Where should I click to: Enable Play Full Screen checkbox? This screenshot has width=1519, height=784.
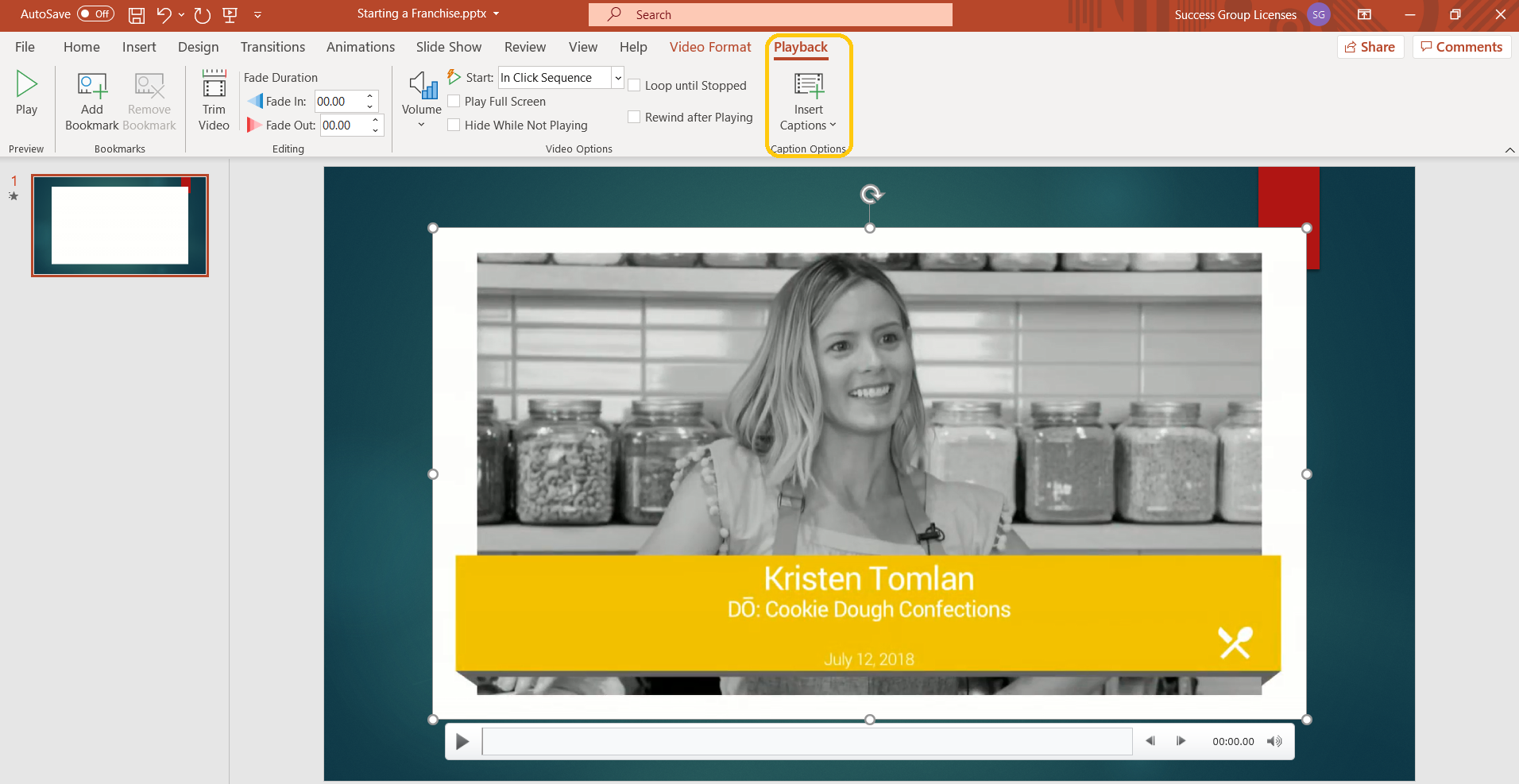[454, 101]
